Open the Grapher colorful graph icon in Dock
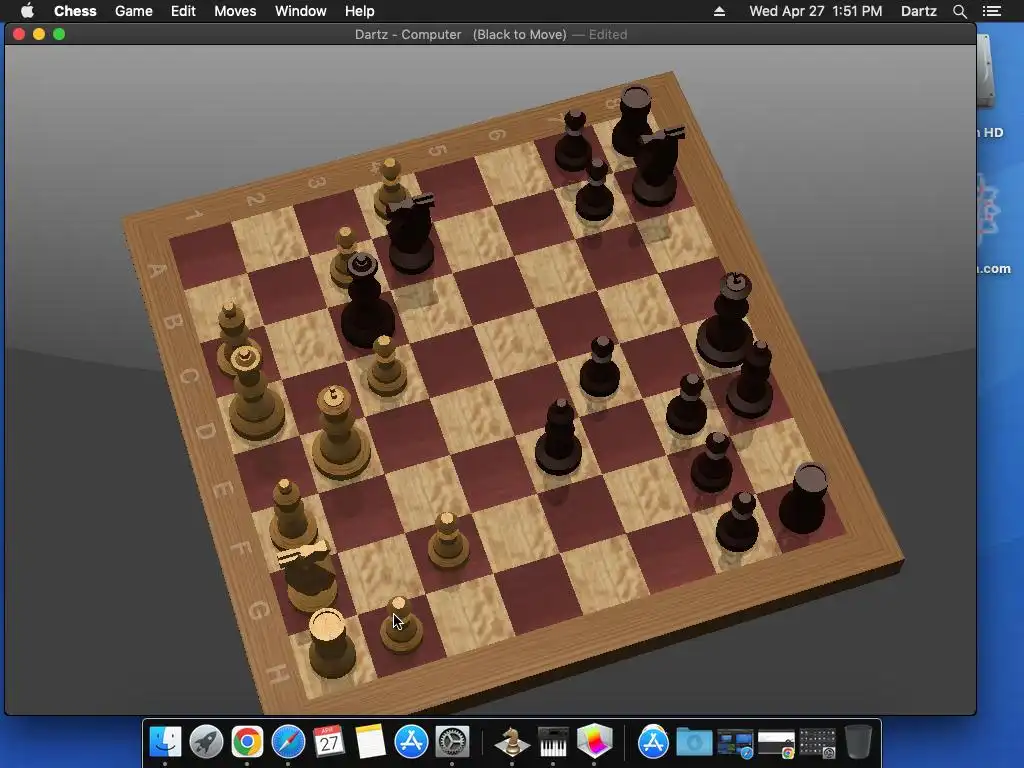Image resolution: width=1024 pixels, height=768 pixels. [x=594, y=742]
